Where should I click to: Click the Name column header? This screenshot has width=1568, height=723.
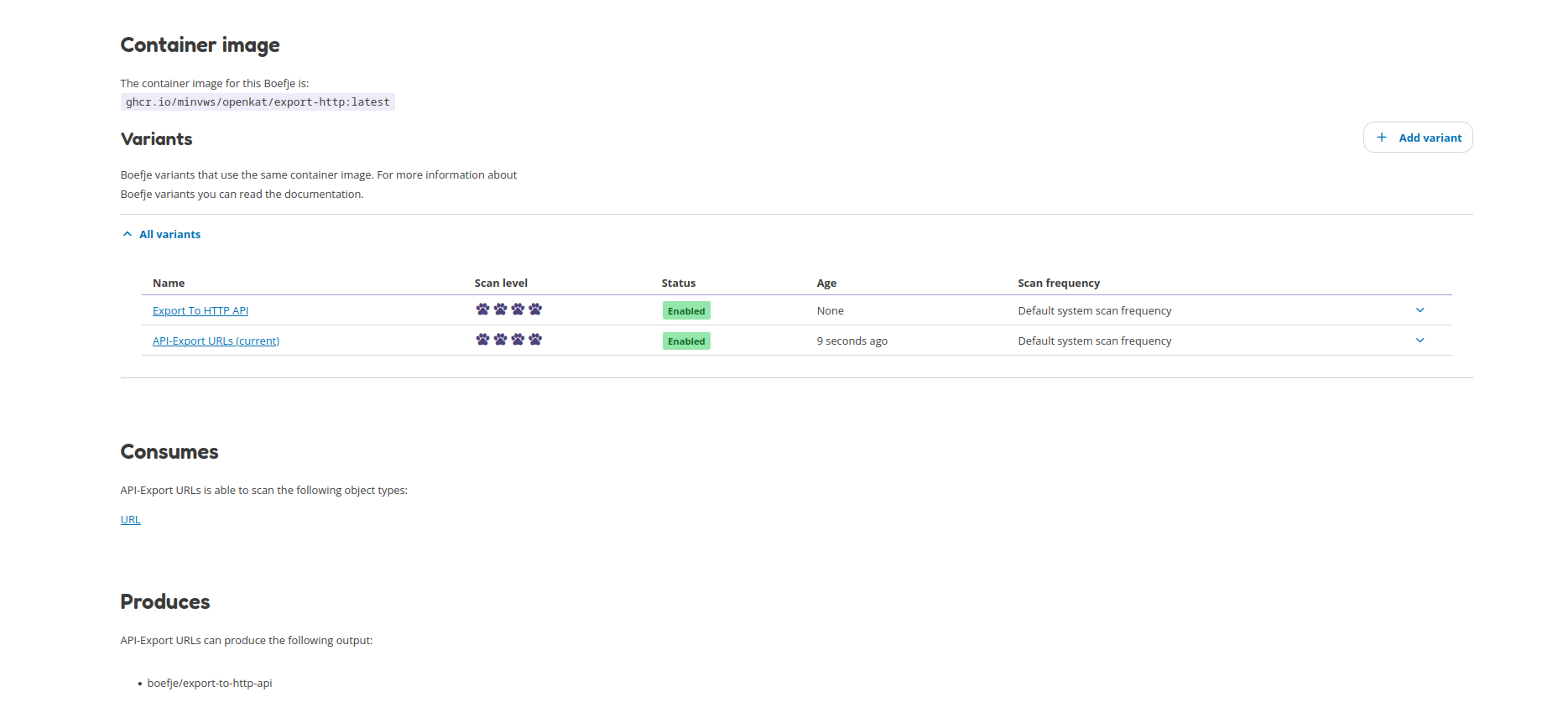coord(169,283)
